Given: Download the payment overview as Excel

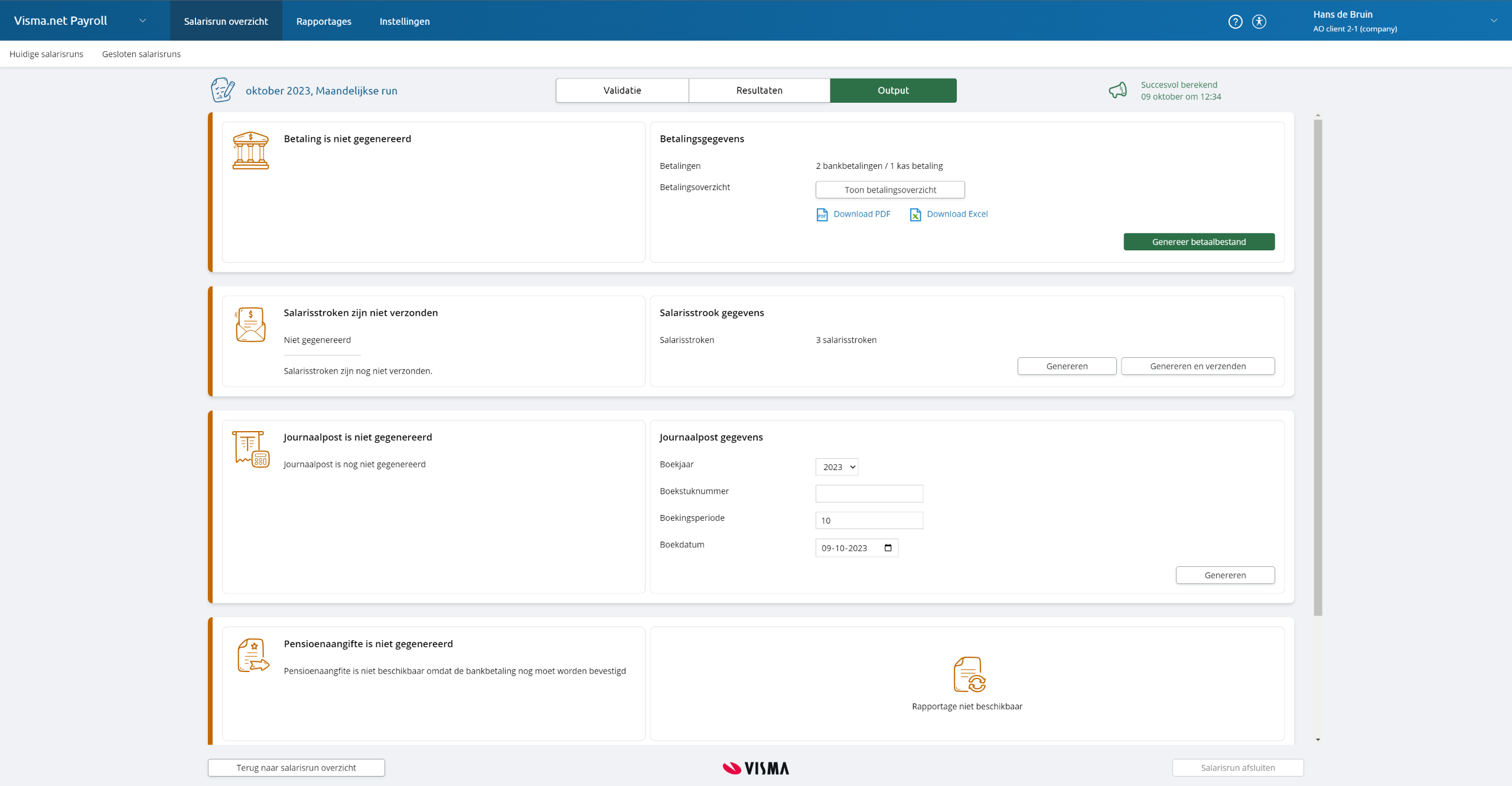Looking at the screenshot, I should (x=949, y=214).
